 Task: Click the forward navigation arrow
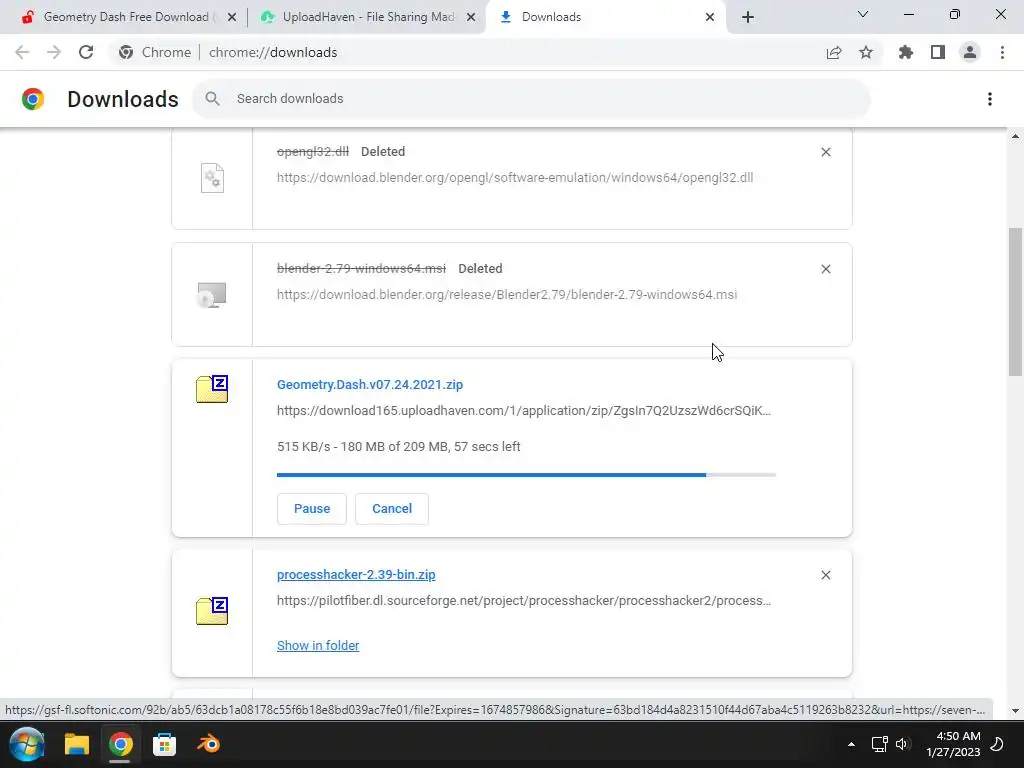54,52
